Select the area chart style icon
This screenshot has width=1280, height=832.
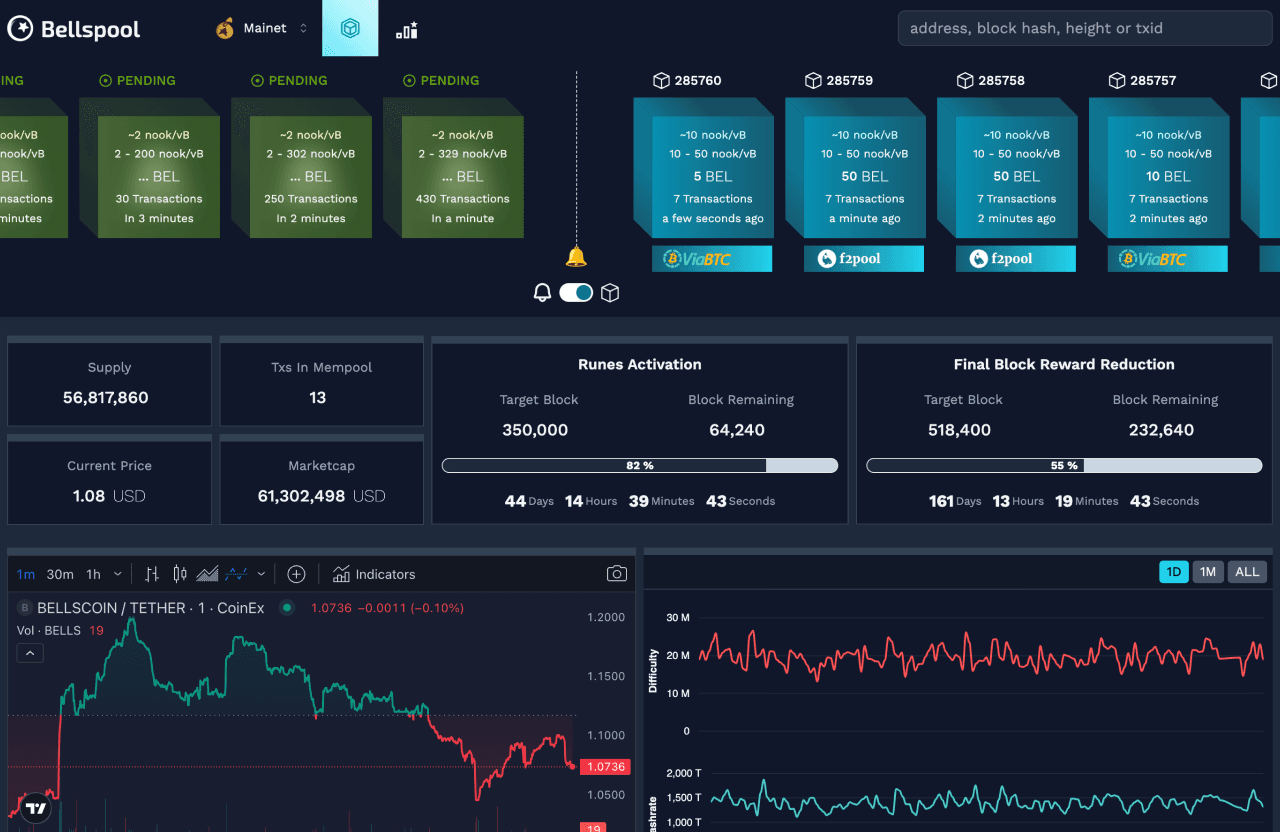click(x=208, y=574)
